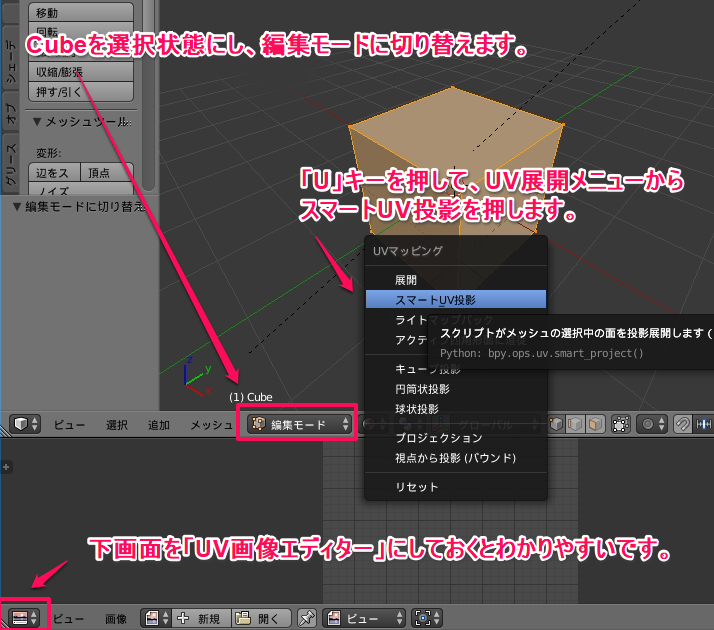Viewport: 714px width, 630px height.
Task: Click the 新規 new image button
Action: [x=202, y=618]
